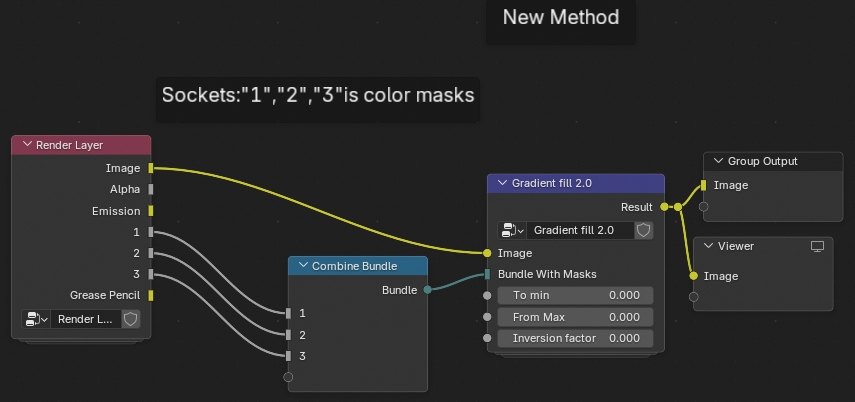Click the Grease Pencil output socket
855x402 pixels.
(x=150, y=295)
